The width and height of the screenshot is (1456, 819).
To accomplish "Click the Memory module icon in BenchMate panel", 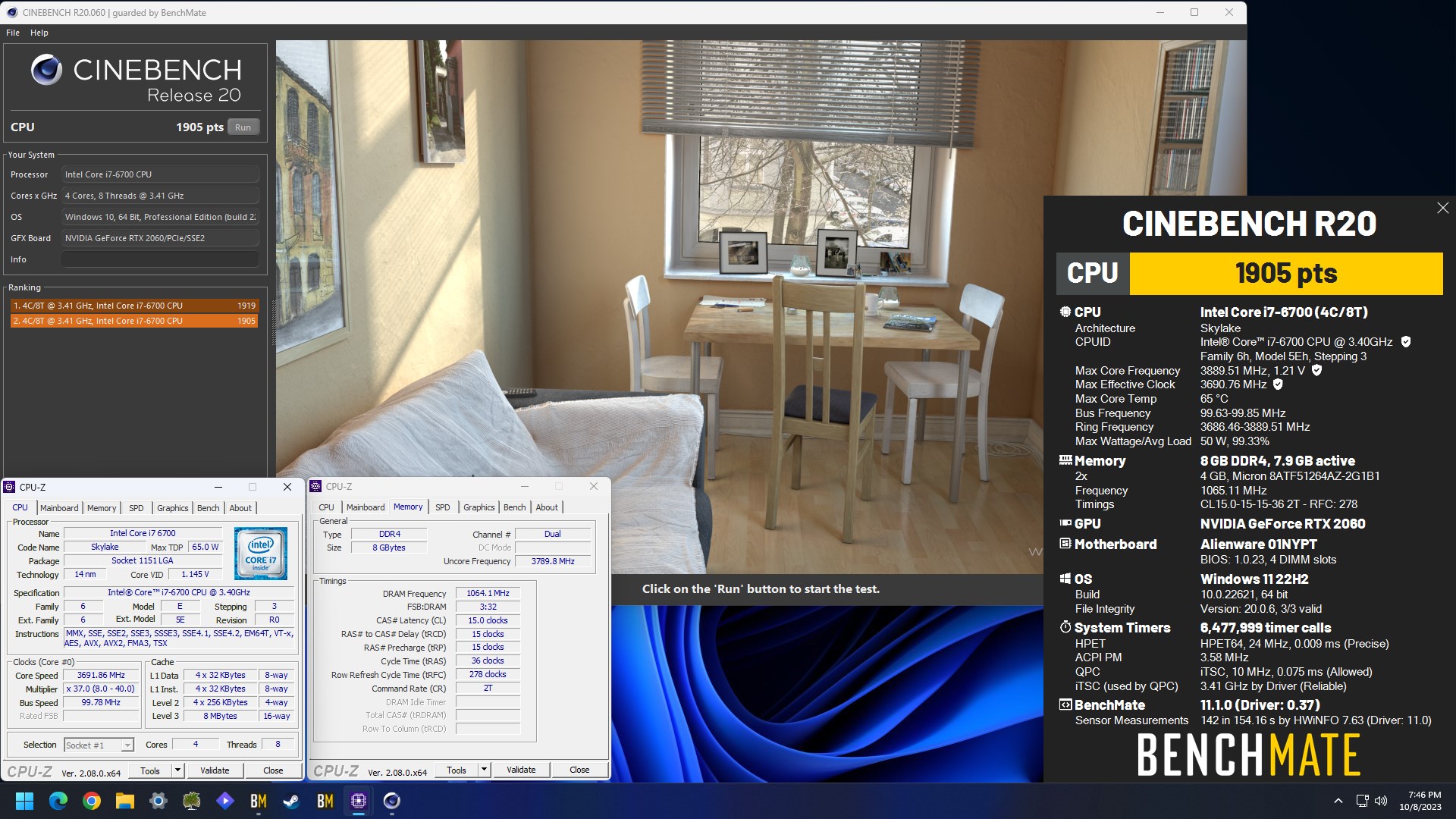I will pos(1065,460).
